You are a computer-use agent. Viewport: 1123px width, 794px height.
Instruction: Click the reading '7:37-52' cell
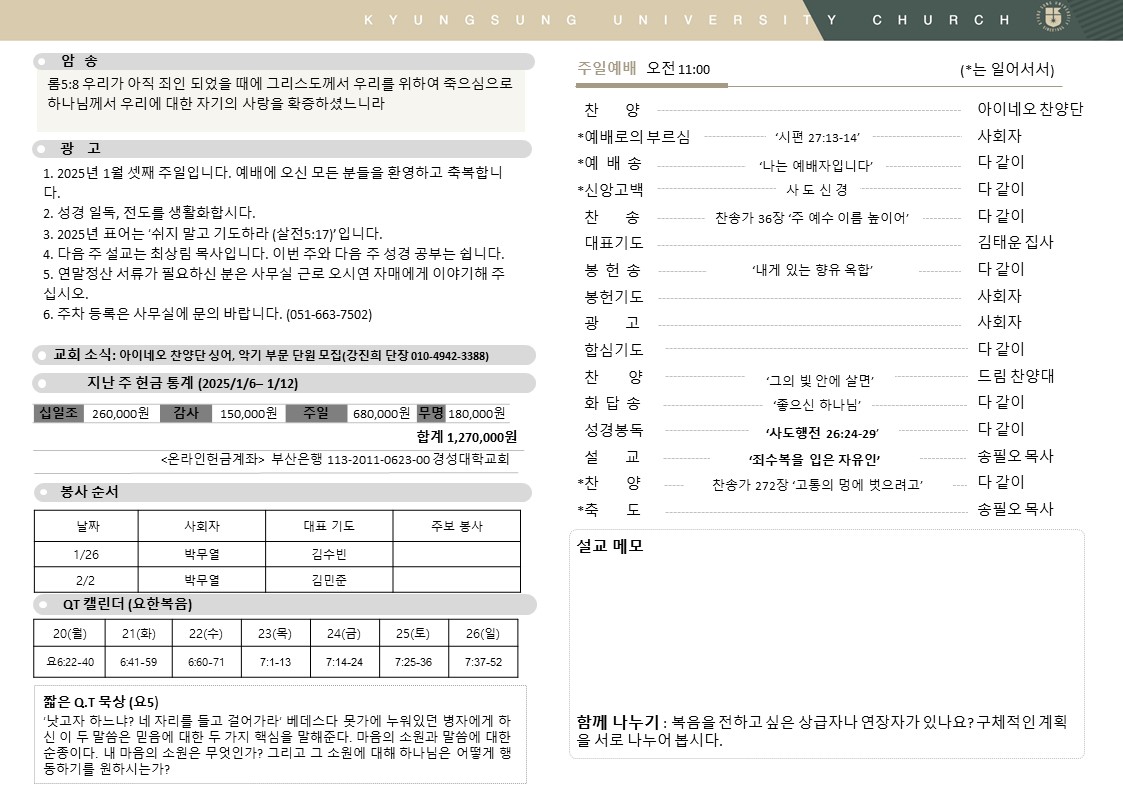[483, 662]
